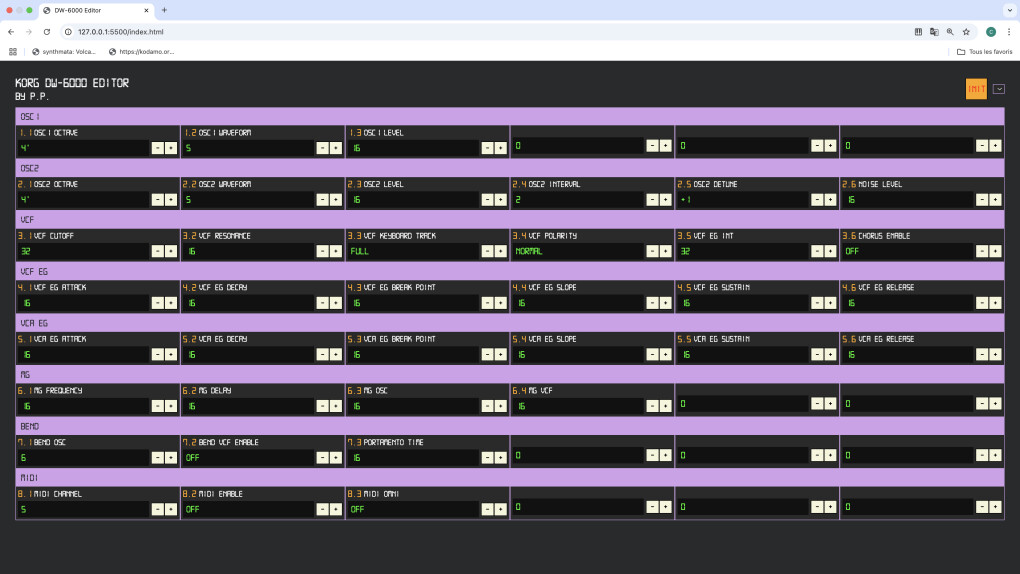Open the Chrome profile avatar
This screenshot has width=1020, height=574.
[x=991, y=32]
